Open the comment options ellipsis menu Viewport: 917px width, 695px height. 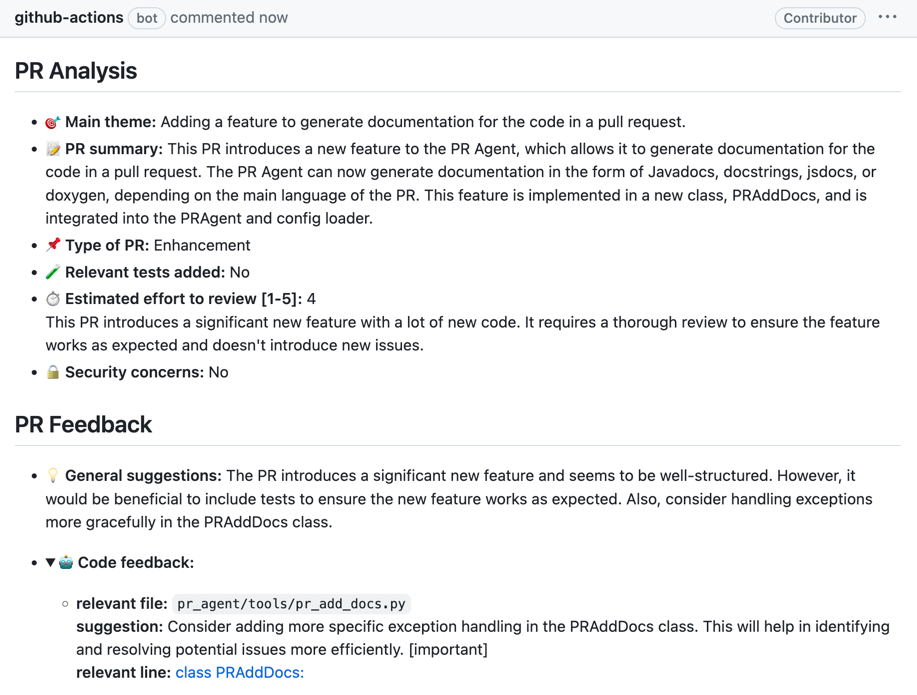(x=887, y=17)
